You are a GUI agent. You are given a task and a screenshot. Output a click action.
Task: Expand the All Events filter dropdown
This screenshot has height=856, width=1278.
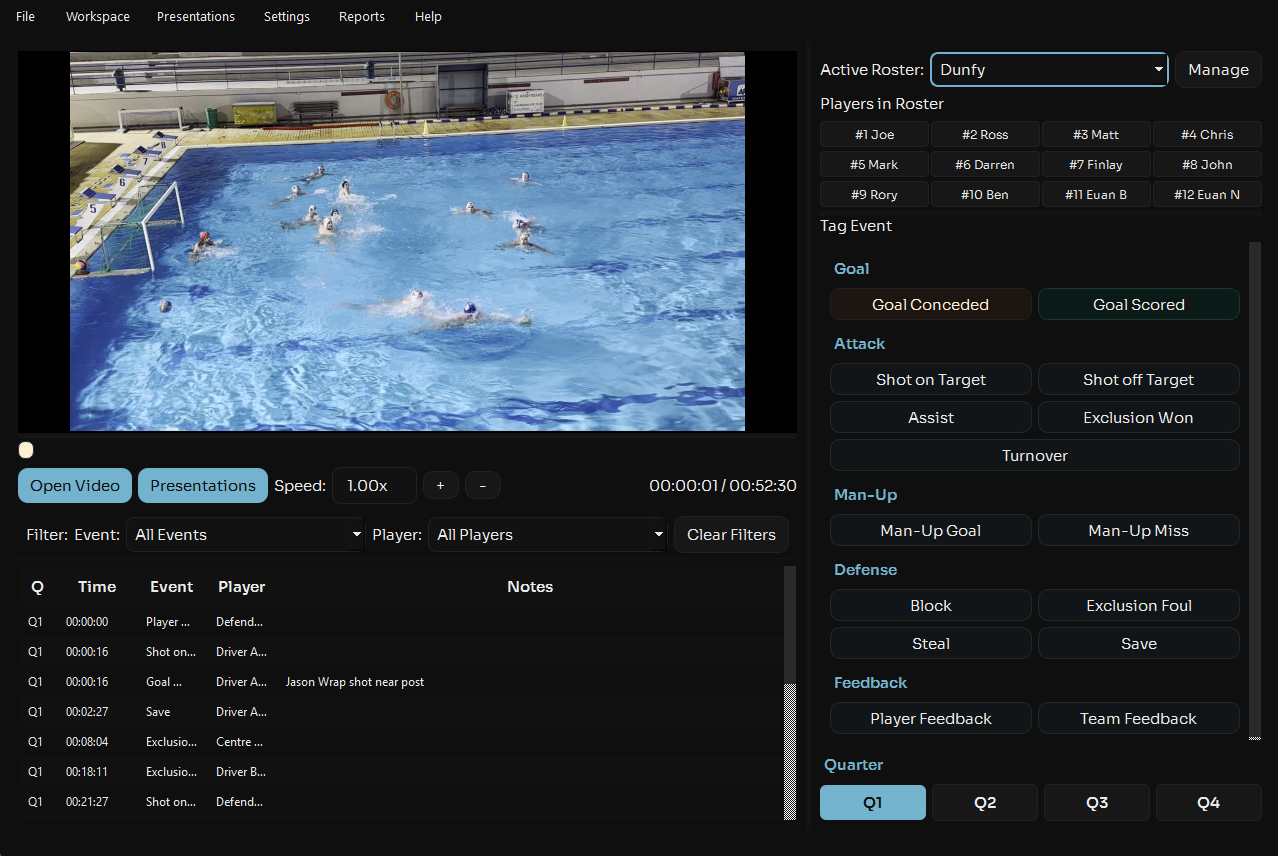click(245, 534)
